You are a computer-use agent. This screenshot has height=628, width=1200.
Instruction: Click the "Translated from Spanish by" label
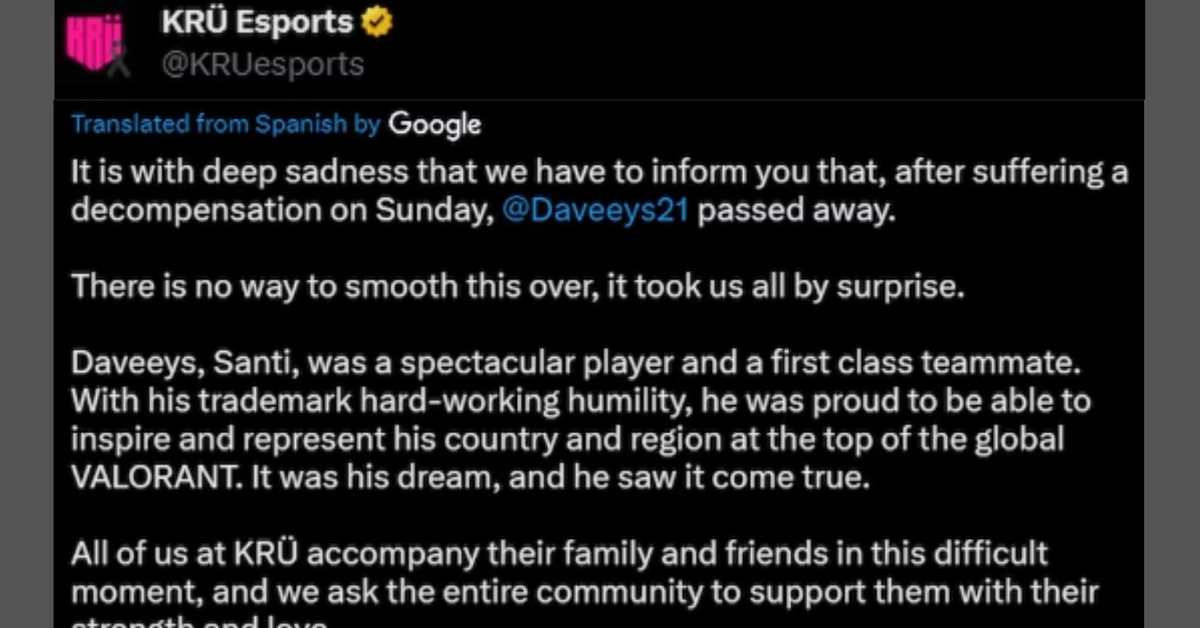click(x=226, y=124)
